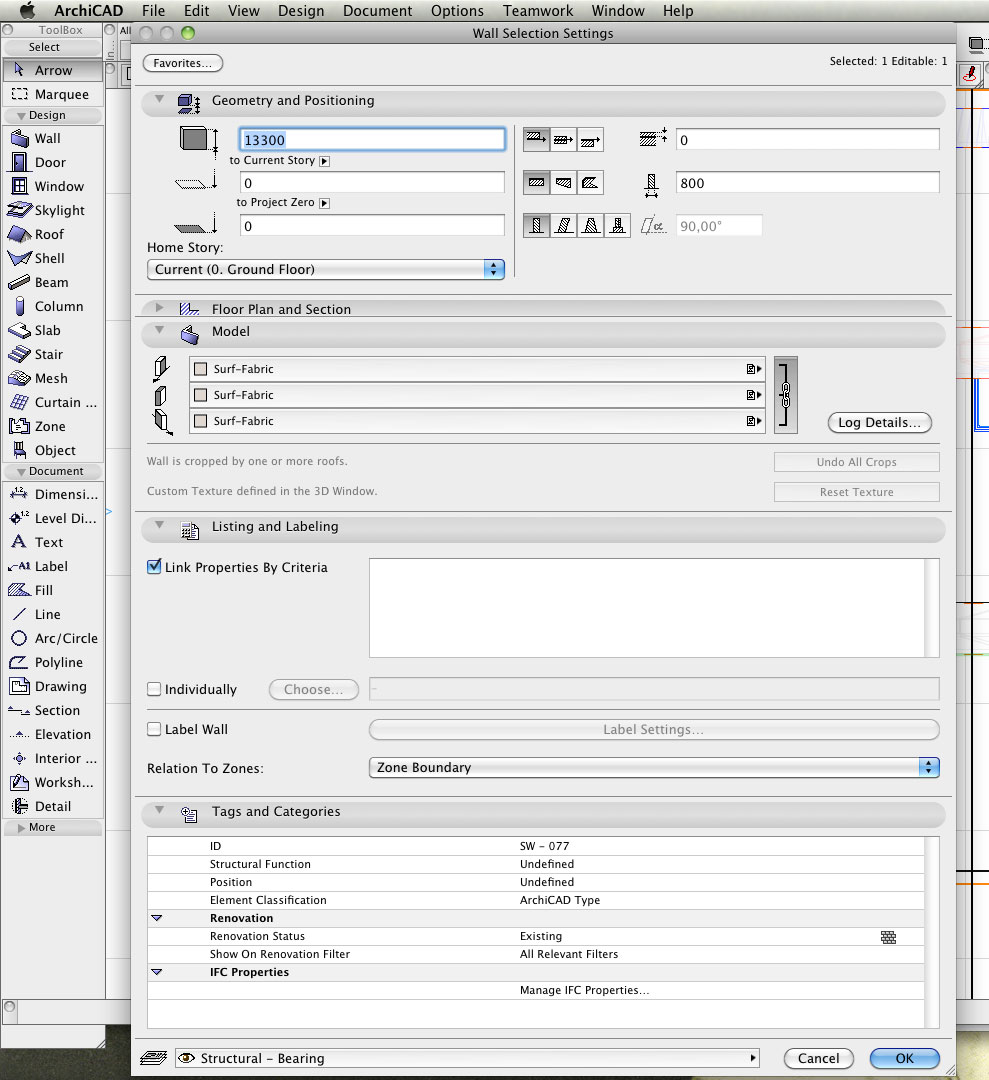Expand the Floor Plan and Section panel
The width and height of the screenshot is (989, 1080).
point(160,309)
